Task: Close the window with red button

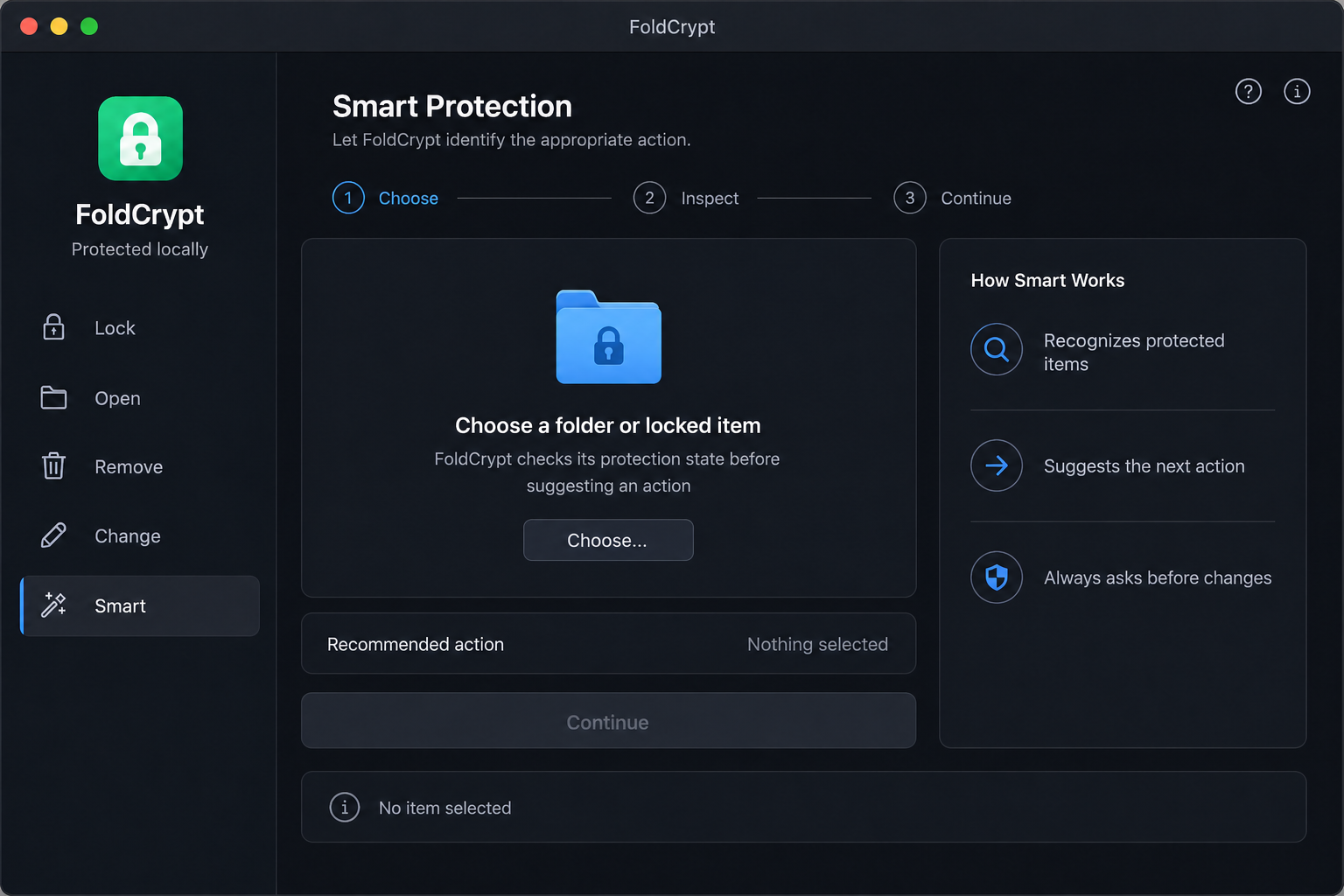Action: coord(29,26)
